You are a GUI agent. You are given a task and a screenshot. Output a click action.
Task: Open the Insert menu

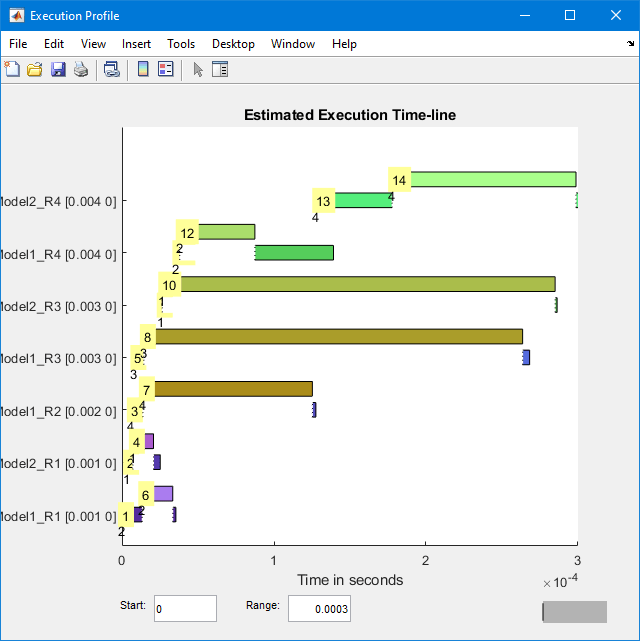tap(136, 44)
